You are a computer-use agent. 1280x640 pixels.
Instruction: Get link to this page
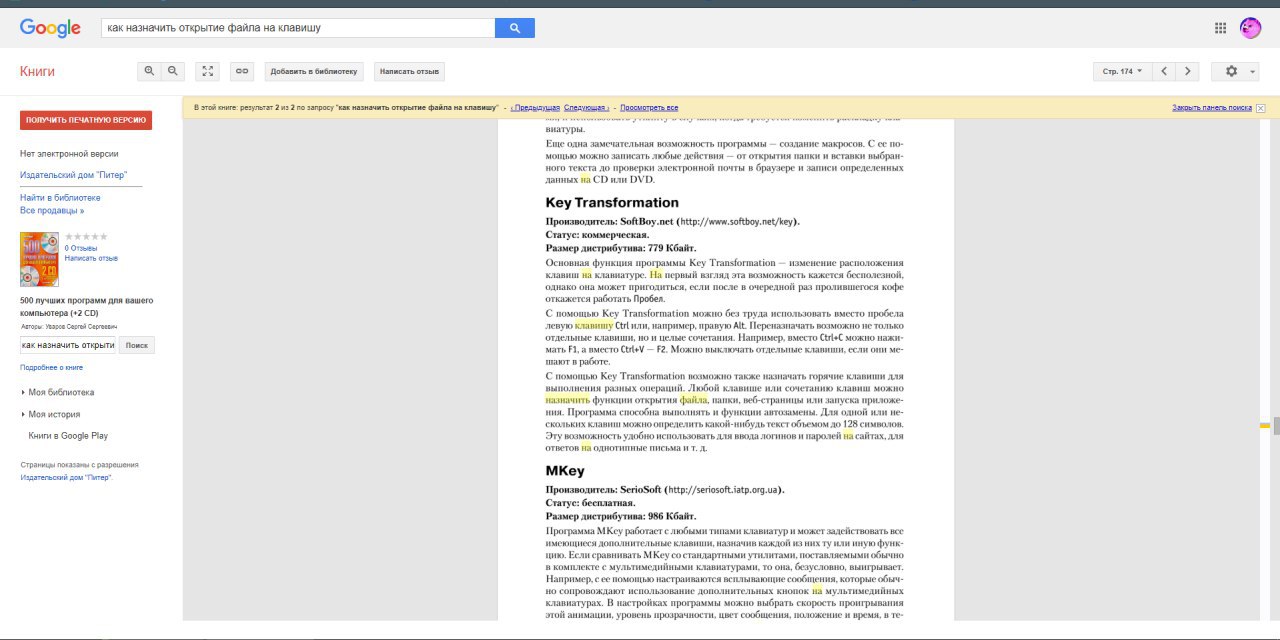point(242,71)
